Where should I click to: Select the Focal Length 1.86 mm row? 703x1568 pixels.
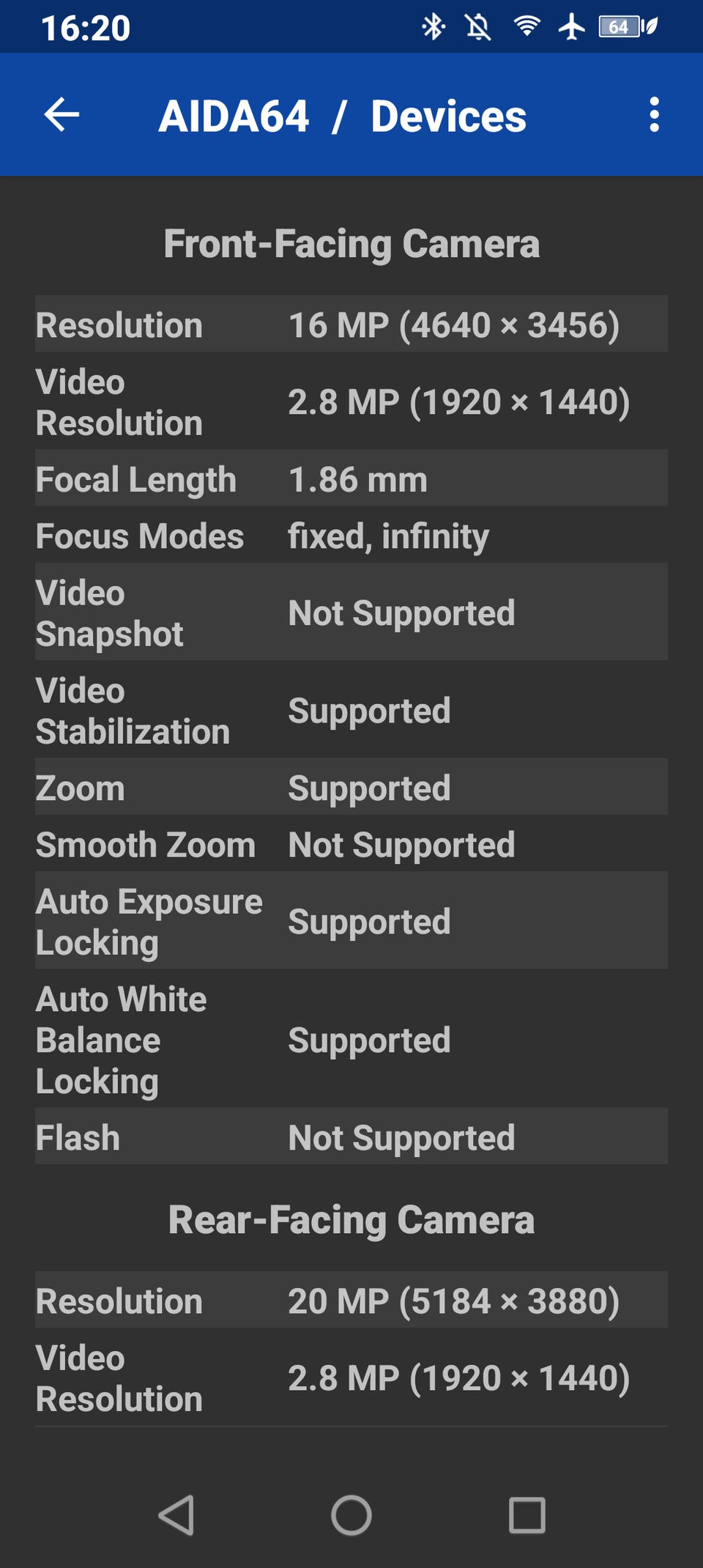click(351, 479)
